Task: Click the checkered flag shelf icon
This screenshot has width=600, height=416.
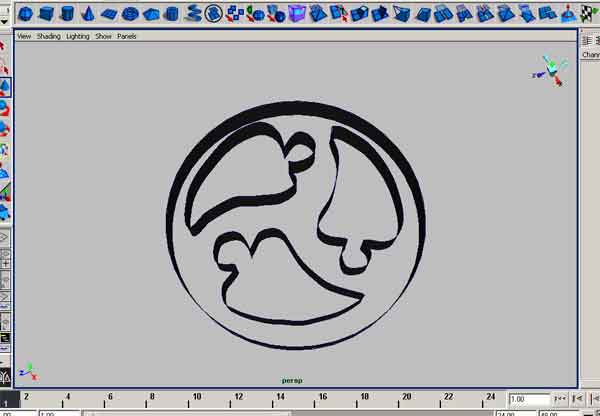Action: (x=589, y=13)
